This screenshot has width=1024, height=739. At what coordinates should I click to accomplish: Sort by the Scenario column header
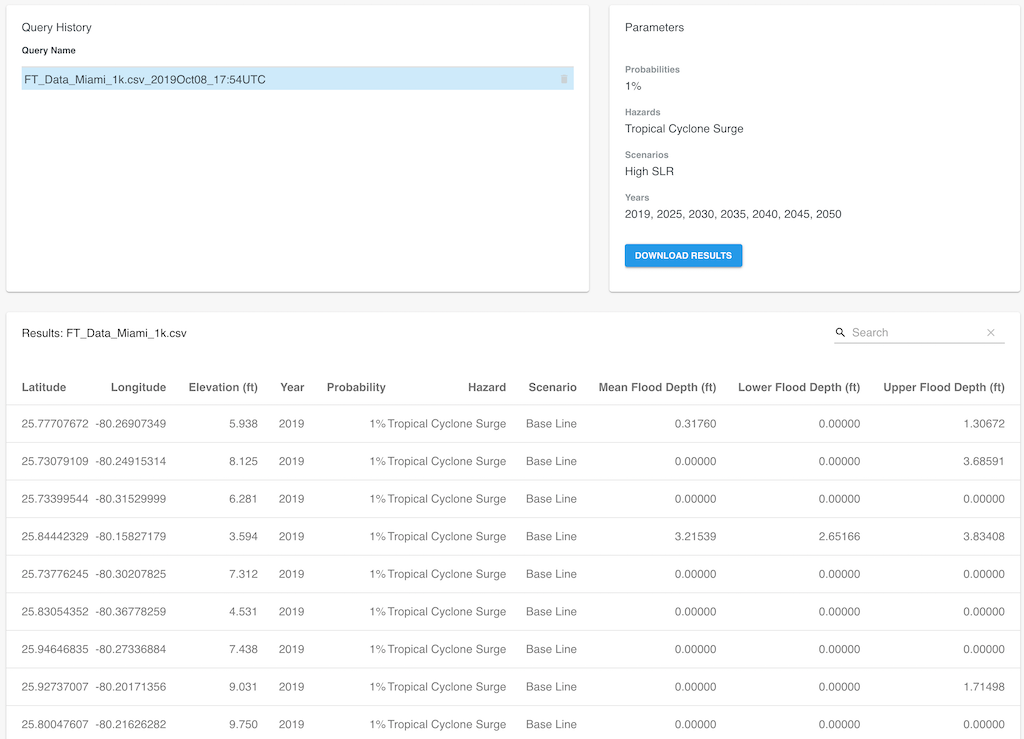552,387
